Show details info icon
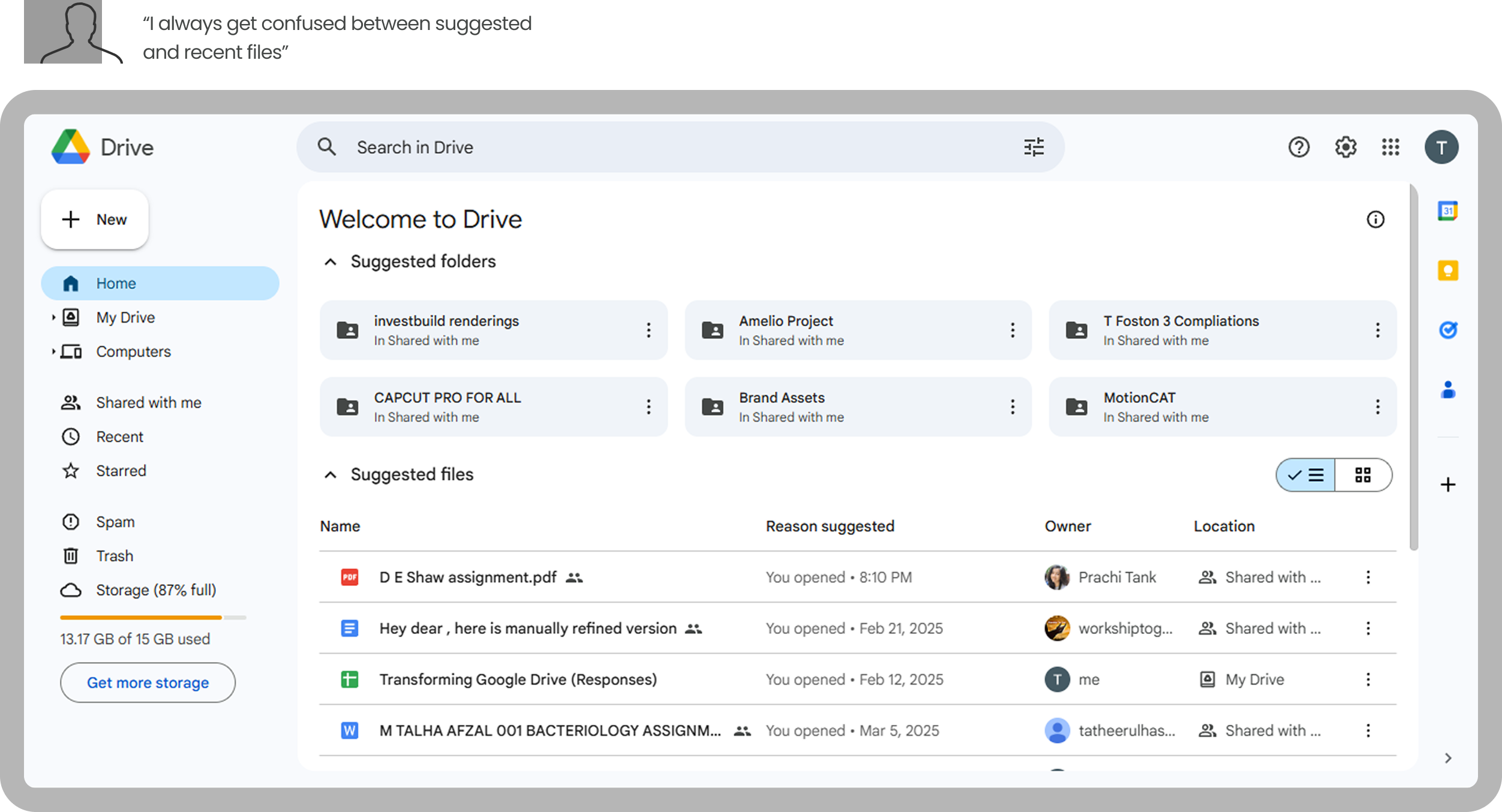The image size is (1502, 812). pyautogui.click(x=1375, y=219)
